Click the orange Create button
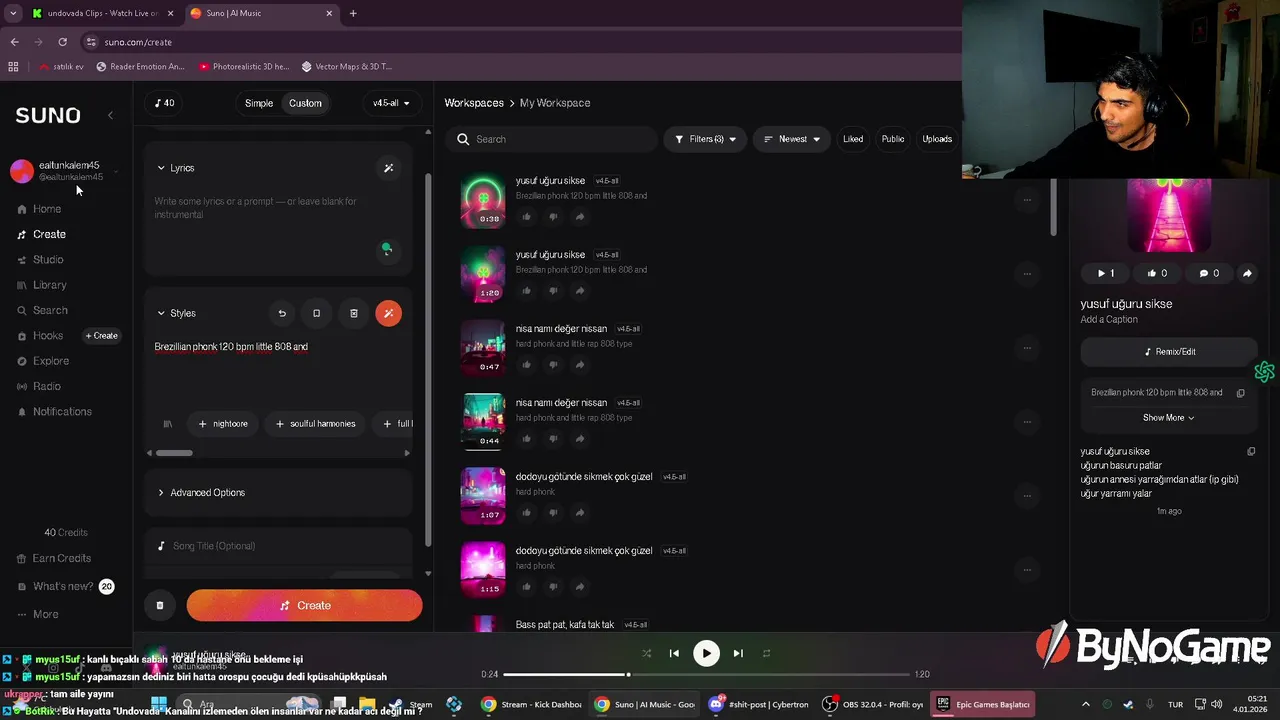Image resolution: width=1280 pixels, height=720 pixels. [304, 605]
